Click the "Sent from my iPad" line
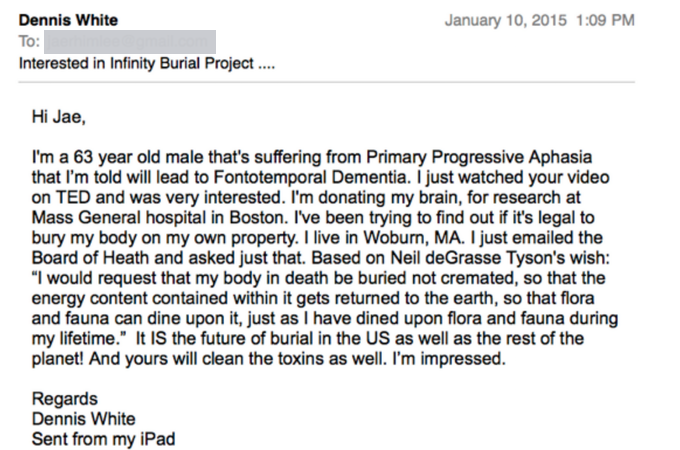The height and width of the screenshot is (450, 680). point(103,440)
